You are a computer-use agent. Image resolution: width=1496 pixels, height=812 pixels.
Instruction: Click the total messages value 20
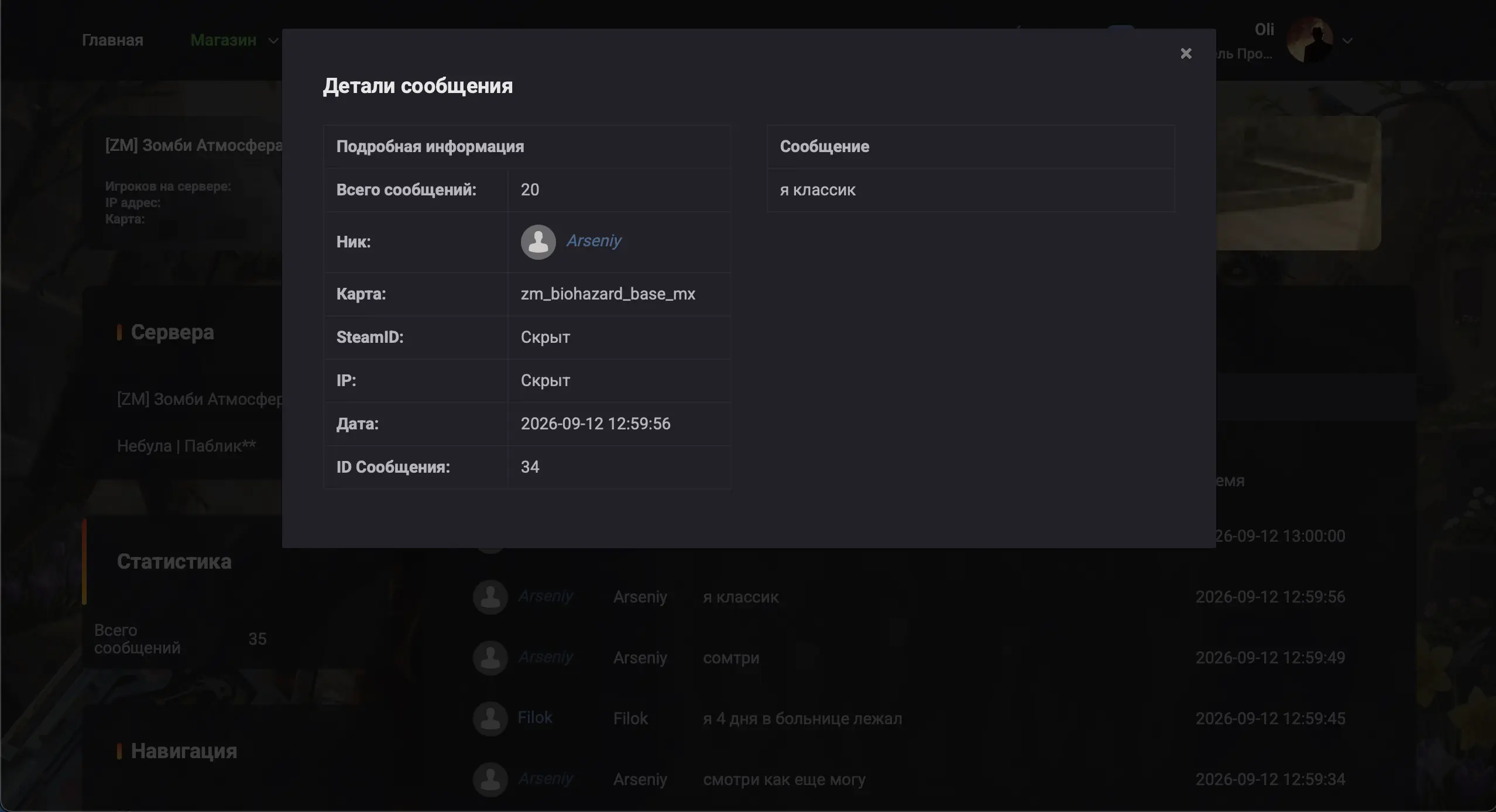530,190
